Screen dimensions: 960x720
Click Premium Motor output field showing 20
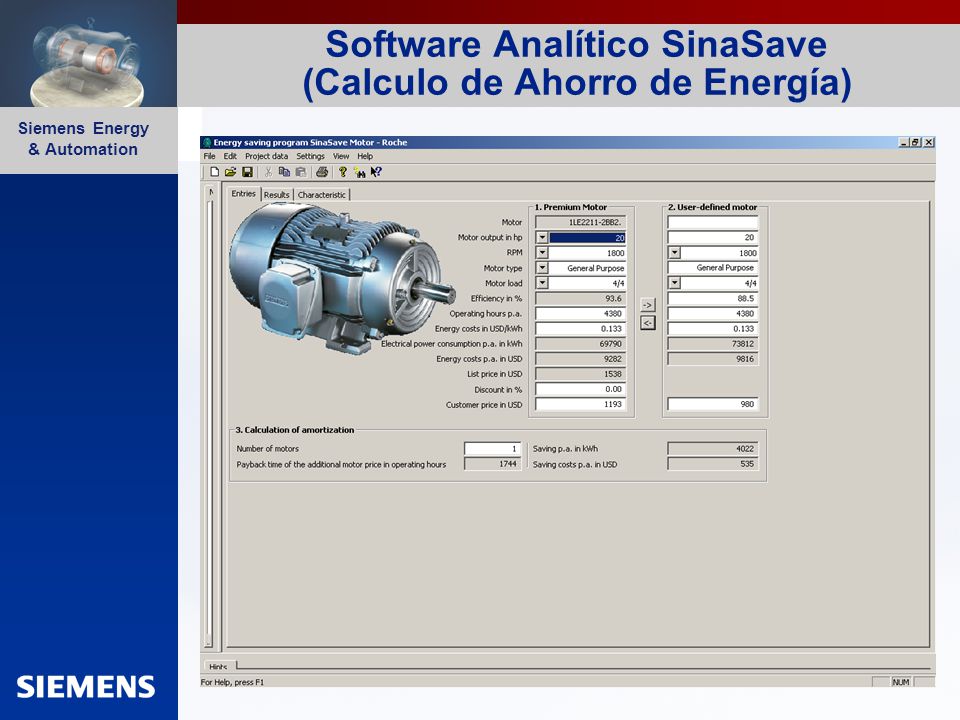587,238
